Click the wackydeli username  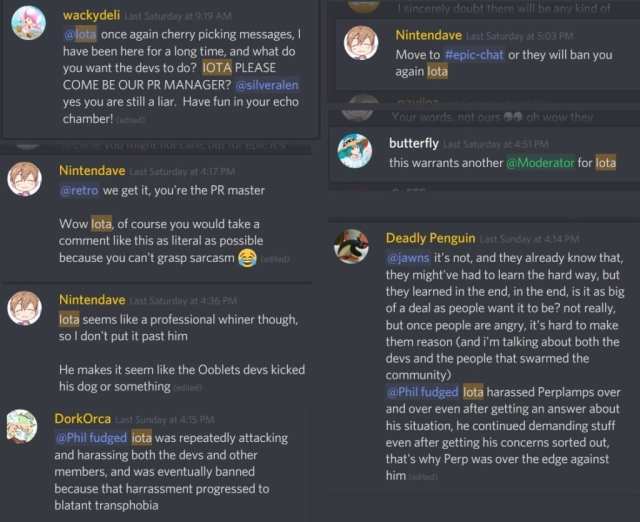(x=91, y=16)
